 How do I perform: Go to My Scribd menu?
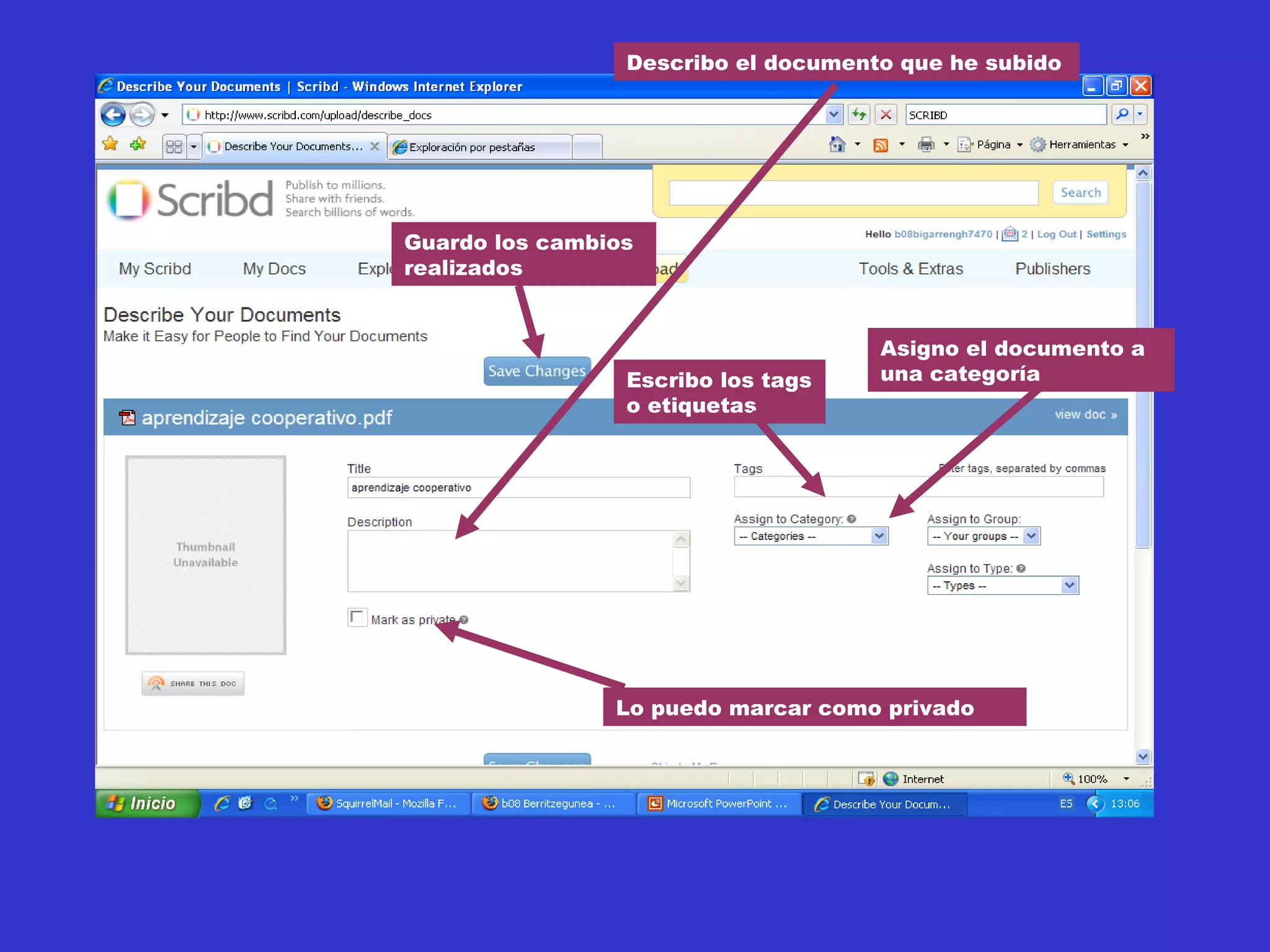tap(154, 268)
